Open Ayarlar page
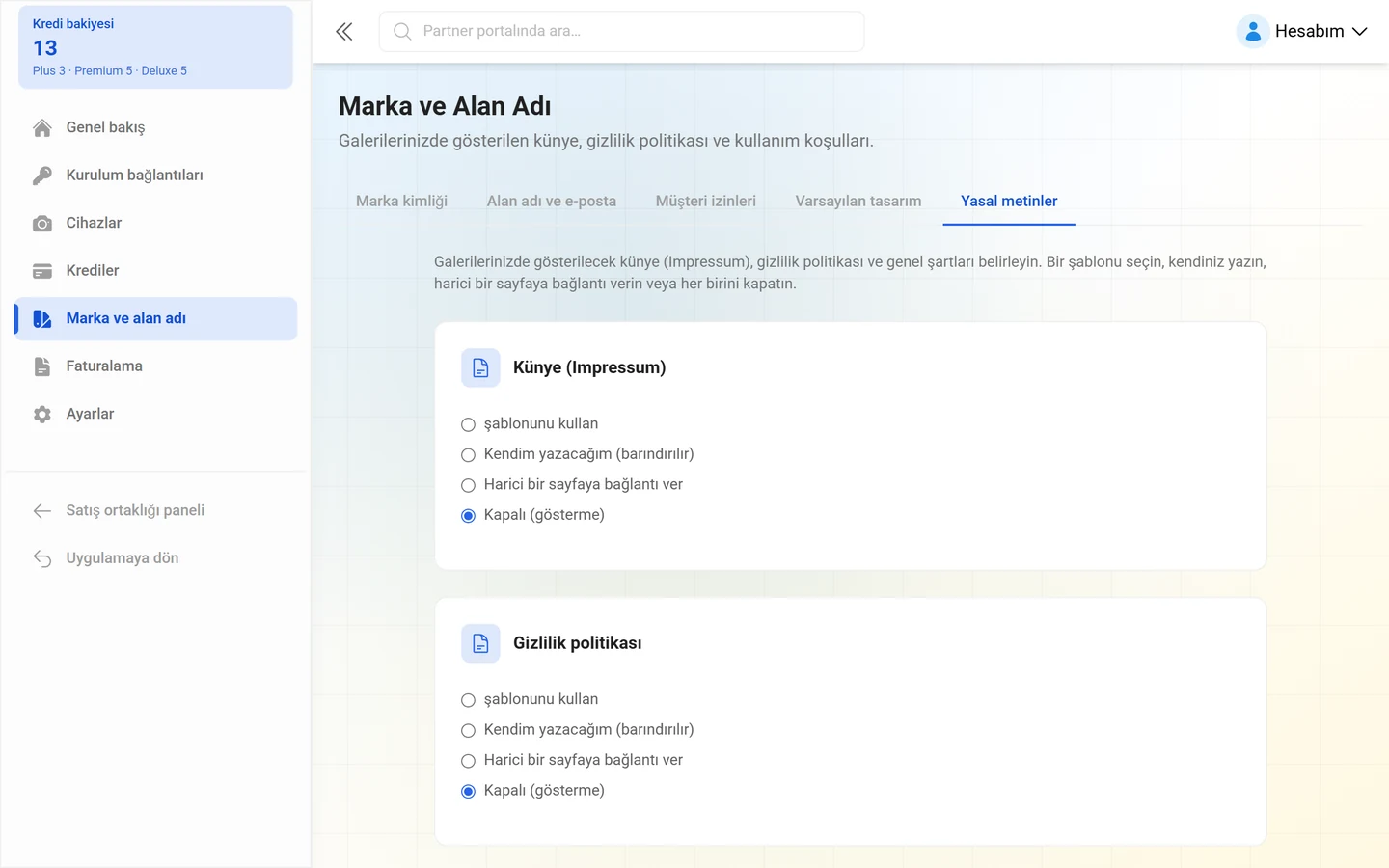 (155, 414)
